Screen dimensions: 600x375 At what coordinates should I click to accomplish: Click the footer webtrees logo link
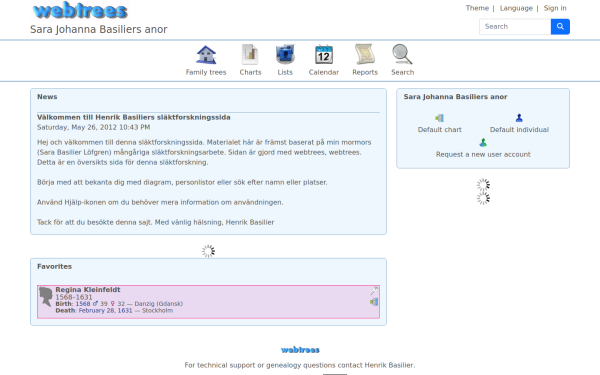[x=300, y=350]
